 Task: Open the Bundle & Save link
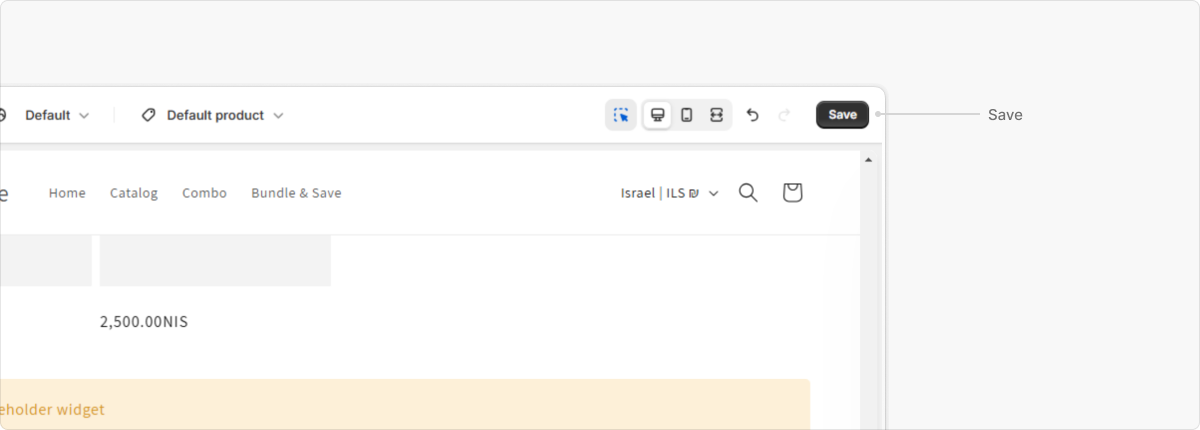296,193
